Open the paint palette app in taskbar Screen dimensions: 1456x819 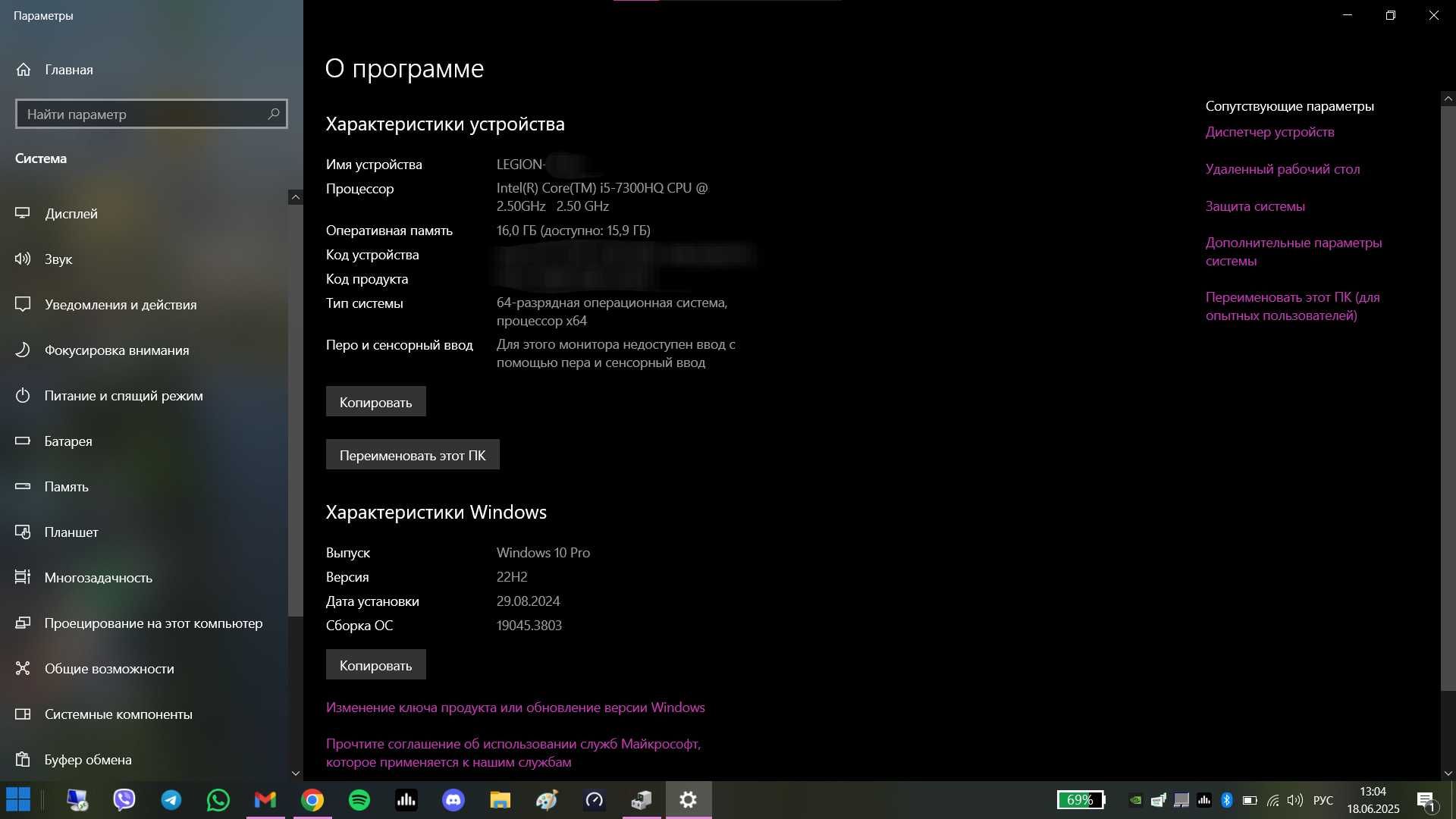tap(548, 800)
